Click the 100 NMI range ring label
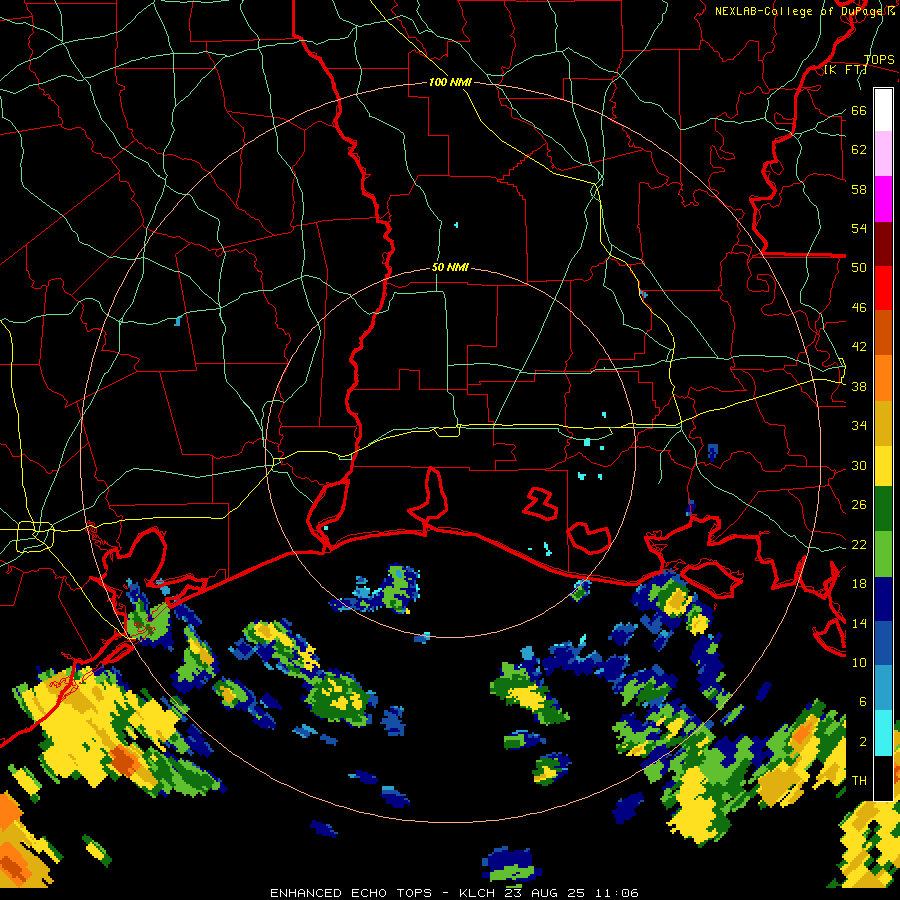Image resolution: width=900 pixels, height=900 pixels. click(450, 82)
